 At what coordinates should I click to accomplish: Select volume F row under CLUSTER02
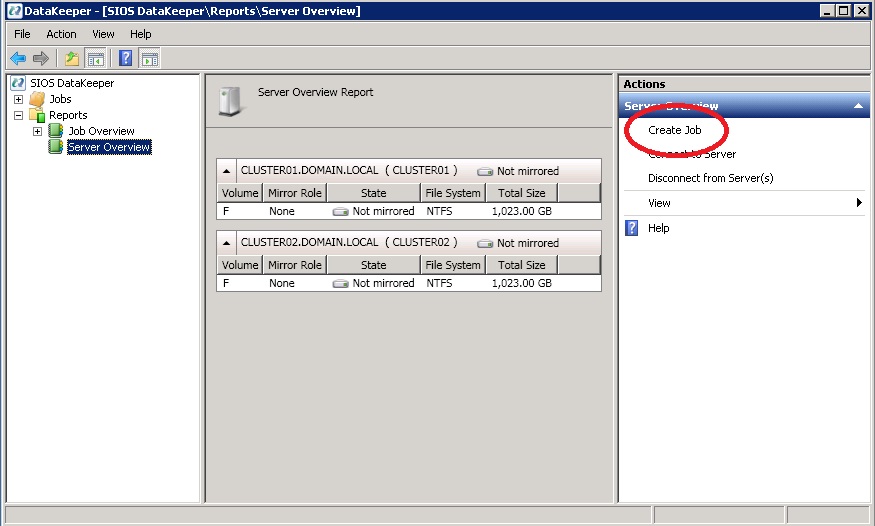408,283
